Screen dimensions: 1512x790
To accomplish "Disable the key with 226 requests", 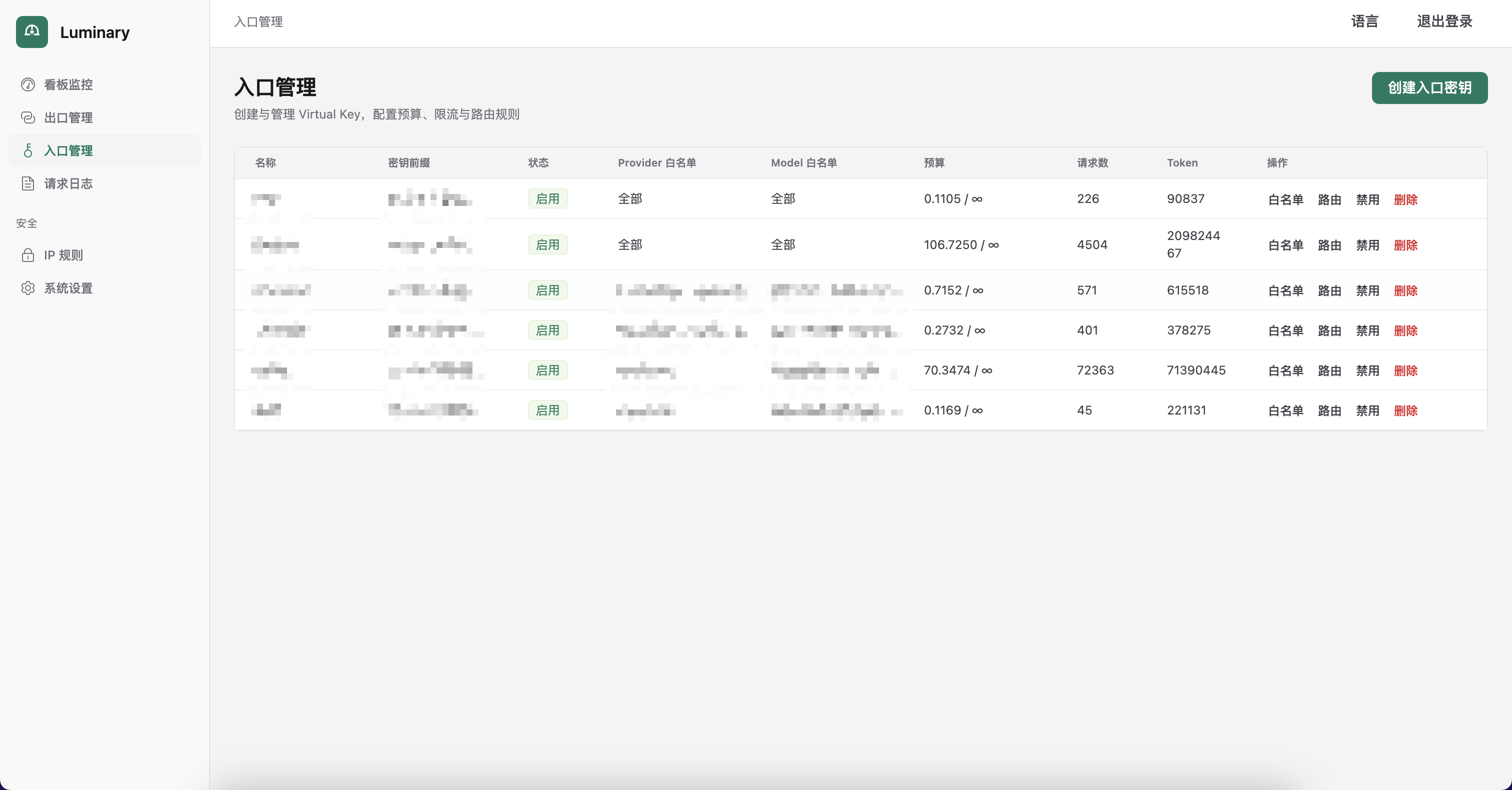I will click(x=1367, y=199).
